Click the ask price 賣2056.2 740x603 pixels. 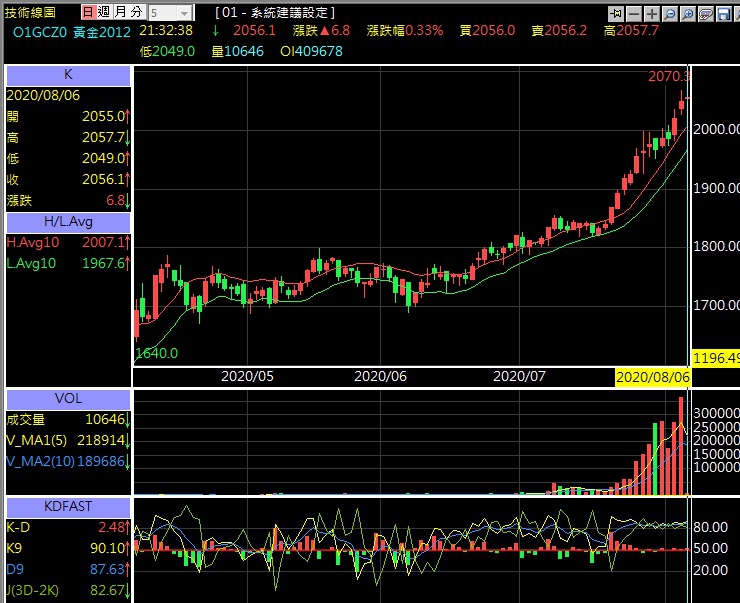(x=559, y=31)
